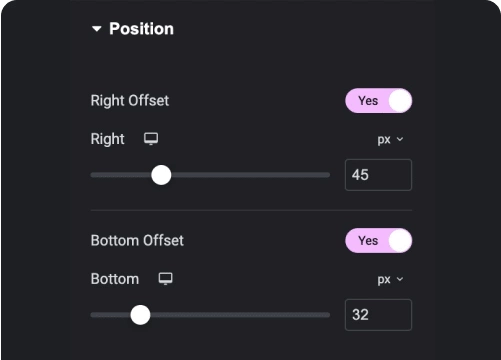Collapse the Position section triangle
The image size is (501, 360).
tap(97, 29)
